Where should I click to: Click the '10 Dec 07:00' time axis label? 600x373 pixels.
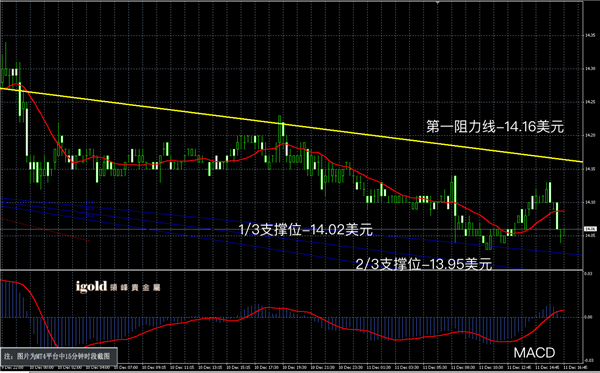(x=126, y=367)
